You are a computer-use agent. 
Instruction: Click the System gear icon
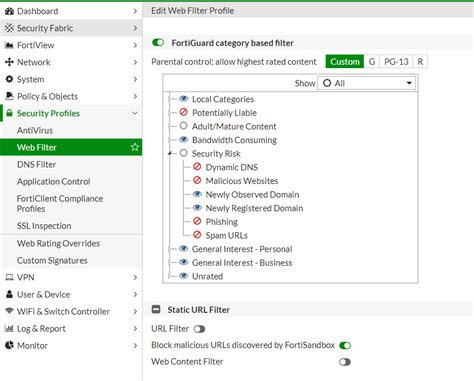[9, 79]
